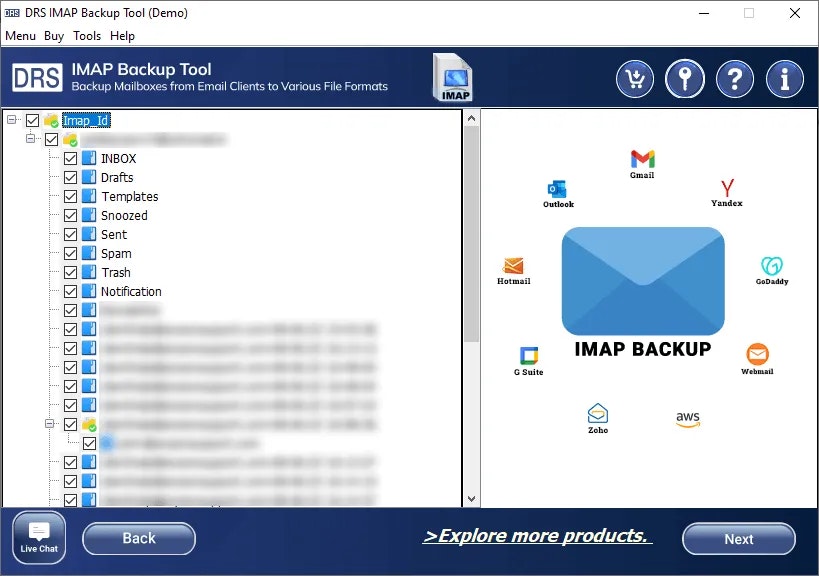Go back with the Back button
Viewport: 819px width, 576px height.
(139, 538)
